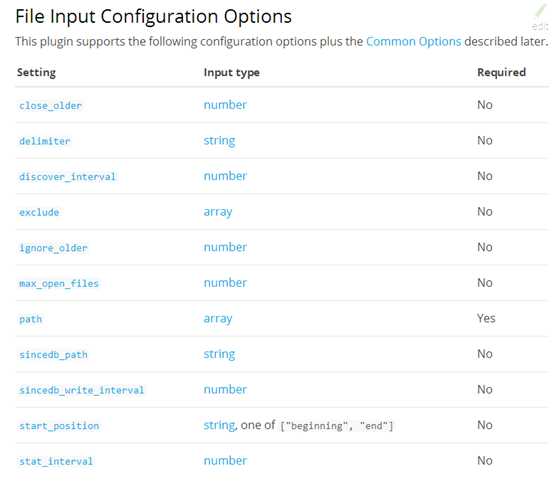Open the stat_interval setting link
Image resolution: width=554 pixels, height=486 pixels.
click(x=56, y=461)
